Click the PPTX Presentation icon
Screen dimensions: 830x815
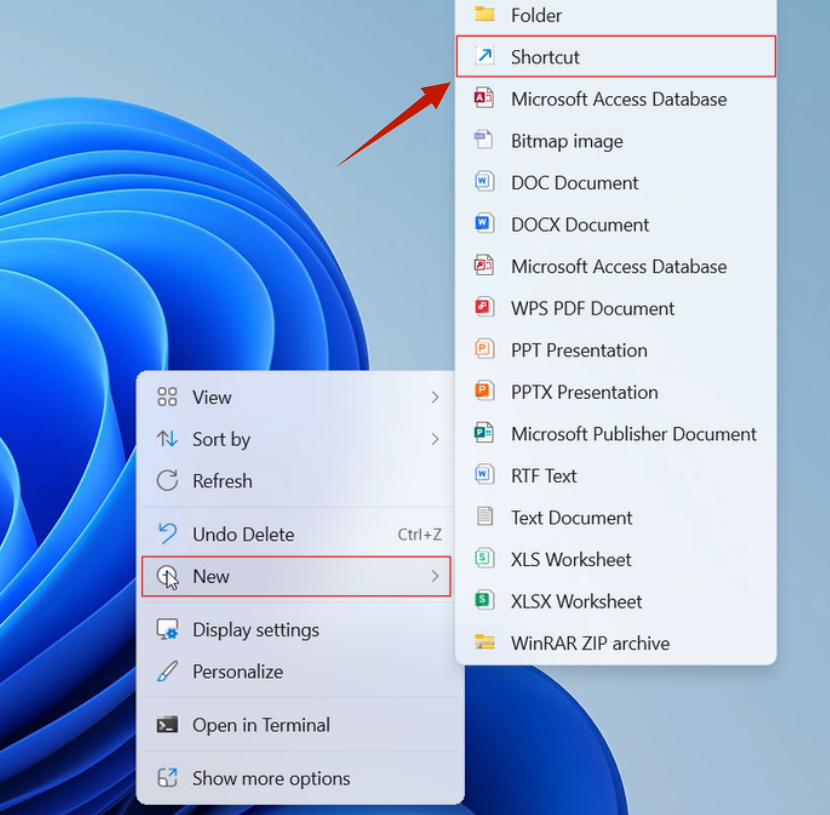pos(484,391)
